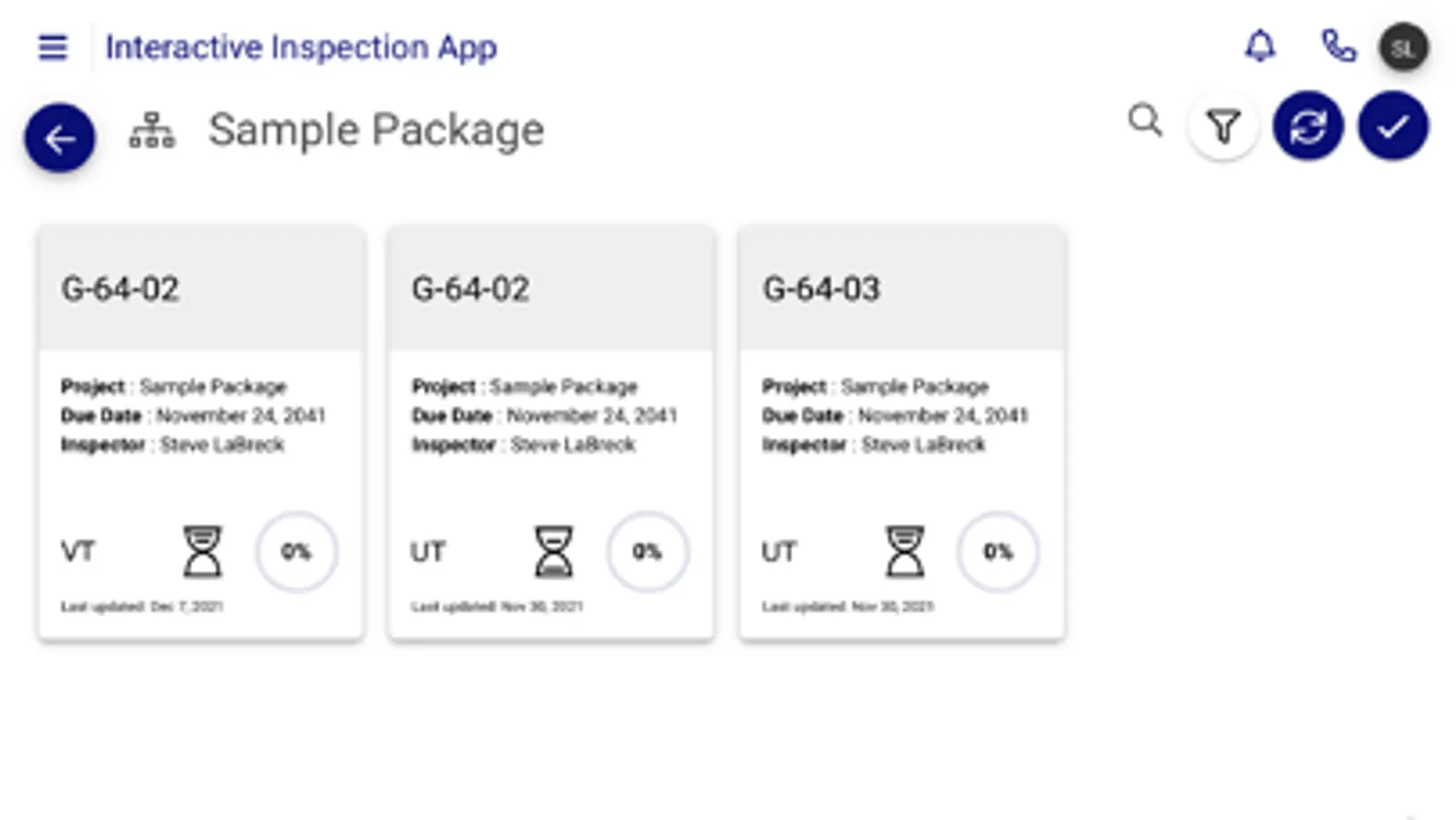Screen dimensions: 1456x820
Task: Click the notifications bell icon
Action: tap(1260, 46)
